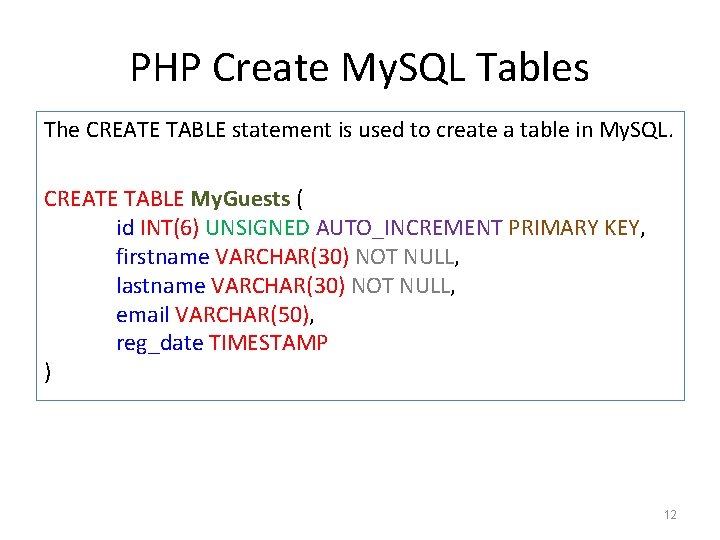The height and width of the screenshot is (540, 720).
Task: Click the closing parenthesis of the statement
Action: (48, 372)
